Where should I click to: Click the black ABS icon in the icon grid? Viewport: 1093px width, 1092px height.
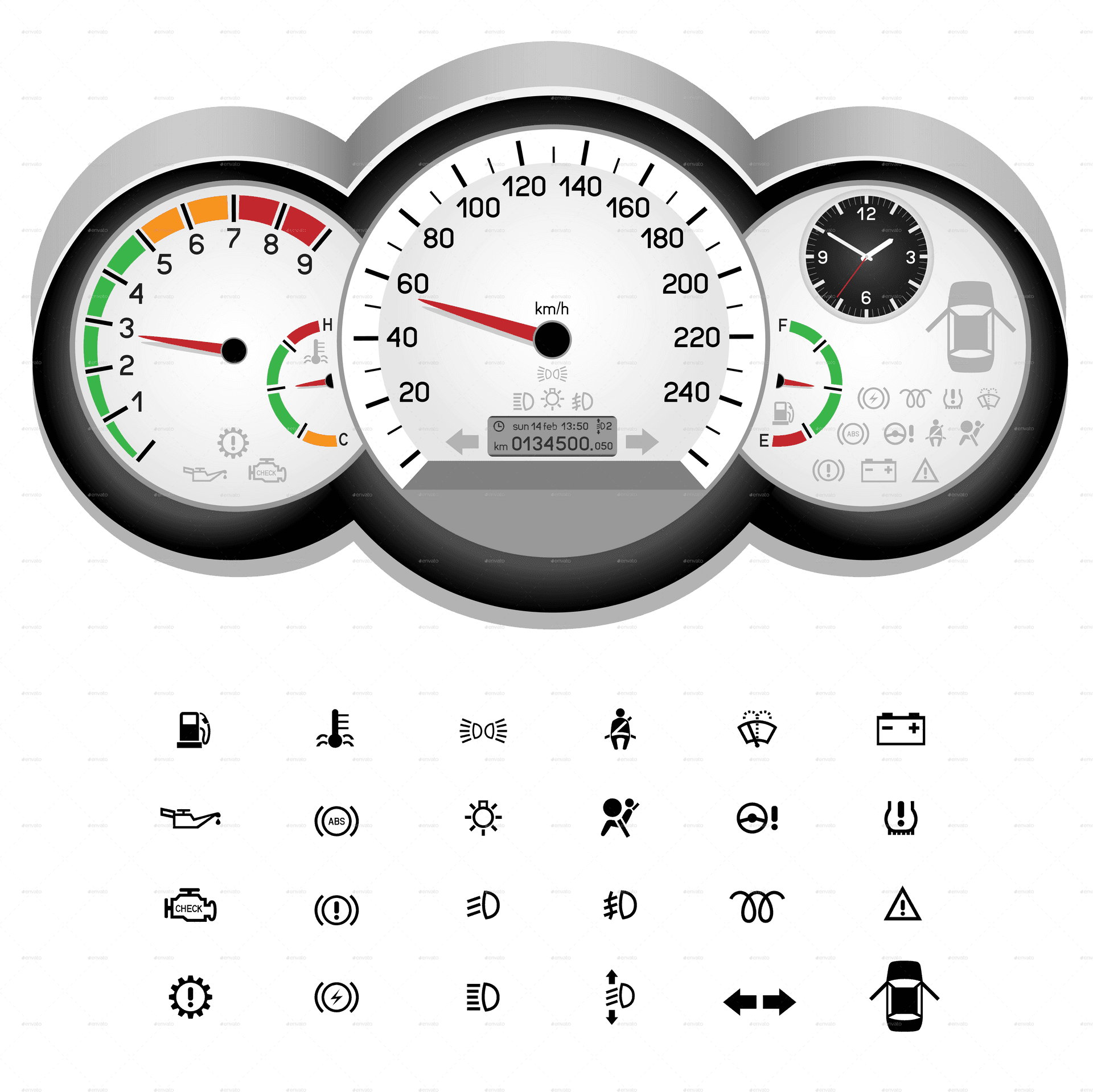pyautogui.click(x=336, y=821)
